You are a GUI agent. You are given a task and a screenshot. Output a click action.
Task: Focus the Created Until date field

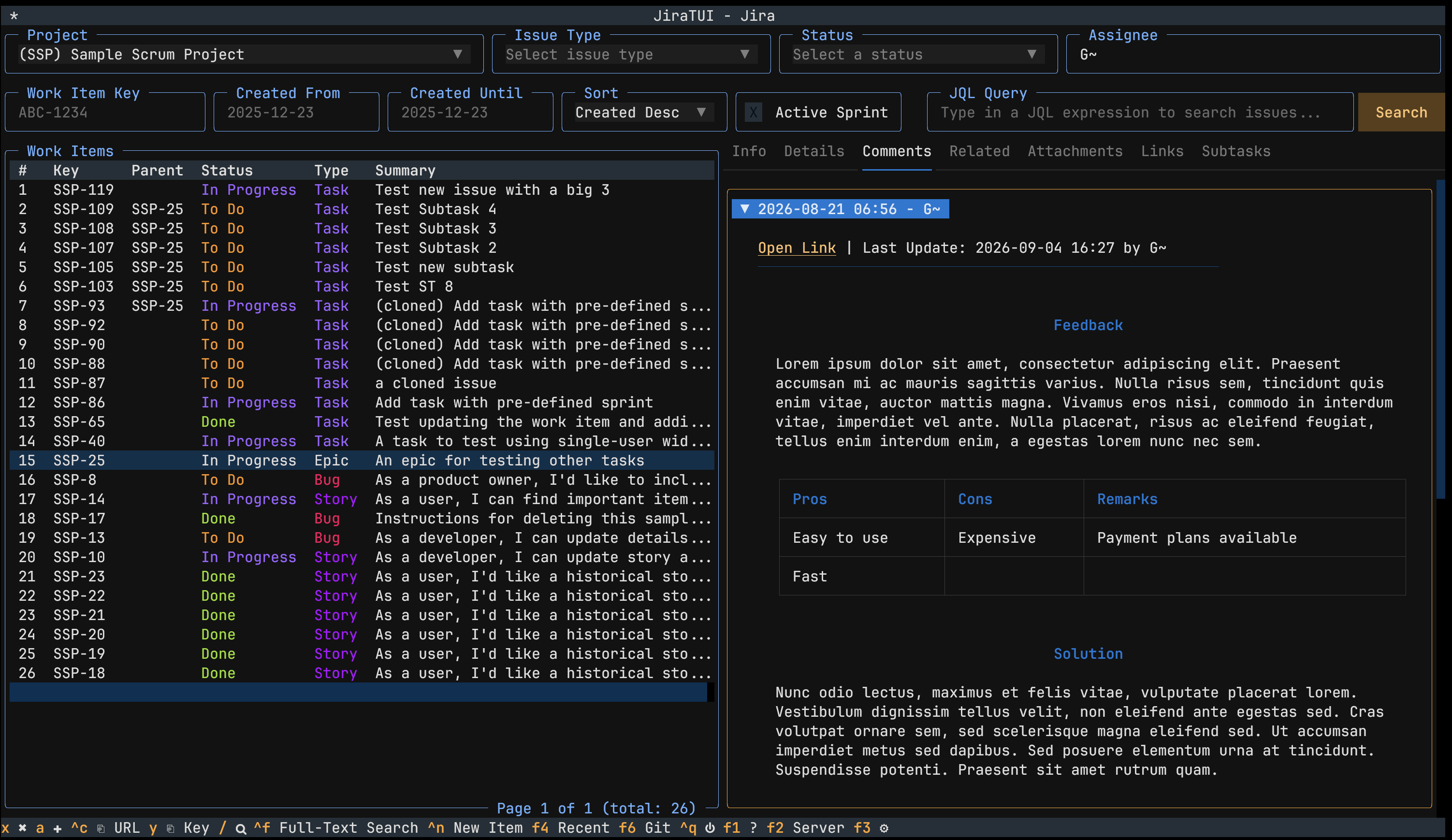point(470,112)
